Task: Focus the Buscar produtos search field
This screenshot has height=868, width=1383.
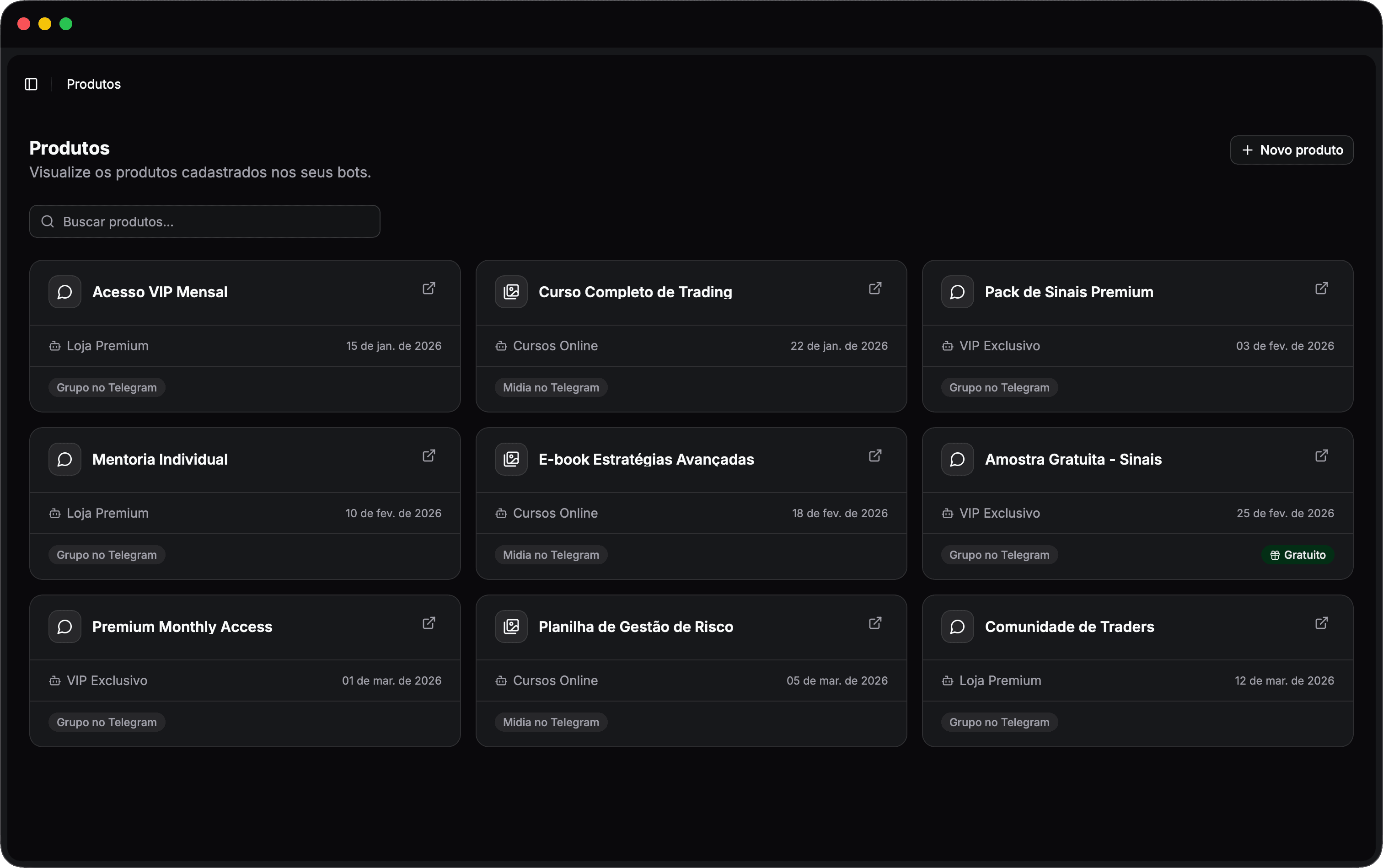Action: (205, 222)
